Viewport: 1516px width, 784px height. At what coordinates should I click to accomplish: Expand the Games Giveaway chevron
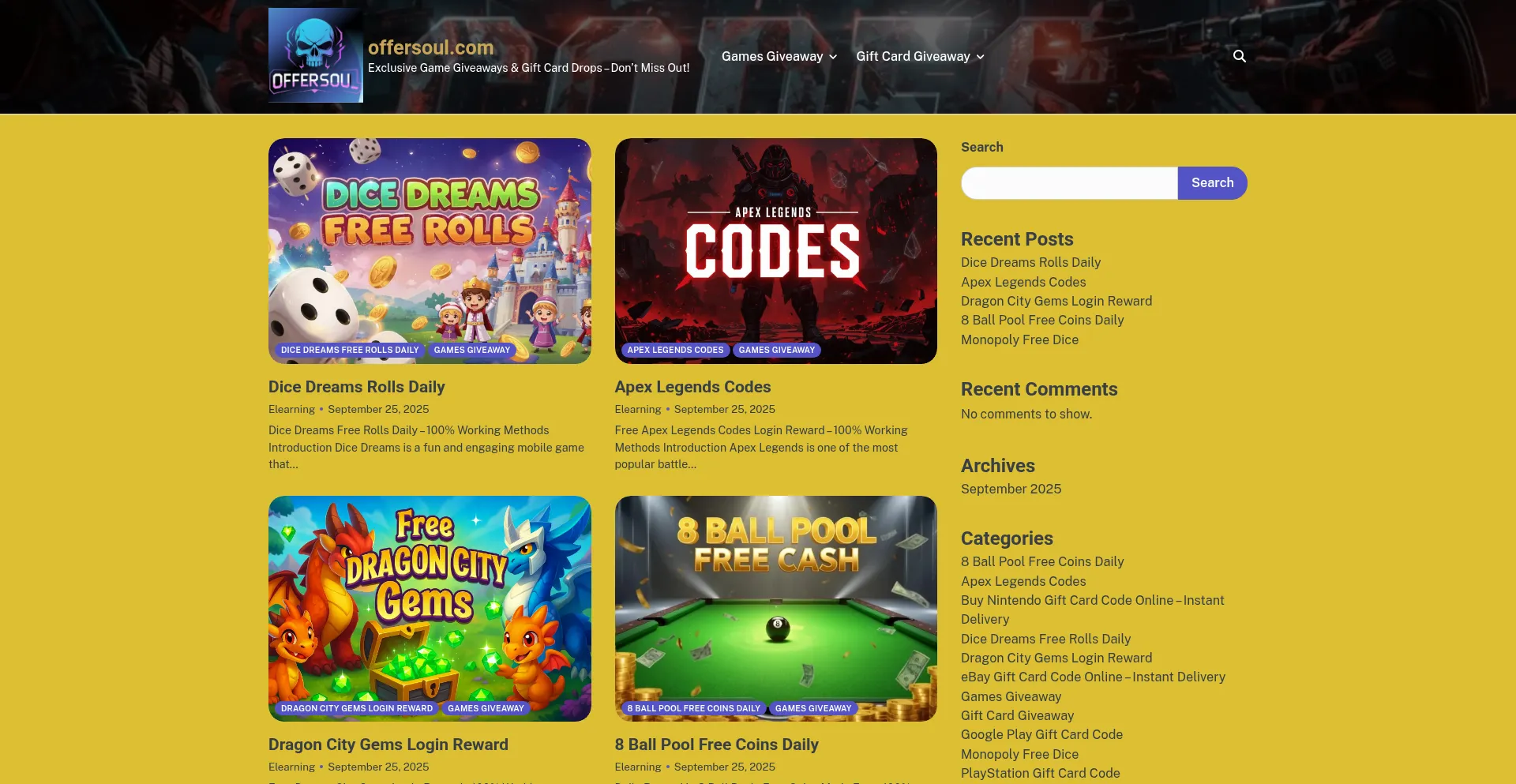click(x=833, y=57)
